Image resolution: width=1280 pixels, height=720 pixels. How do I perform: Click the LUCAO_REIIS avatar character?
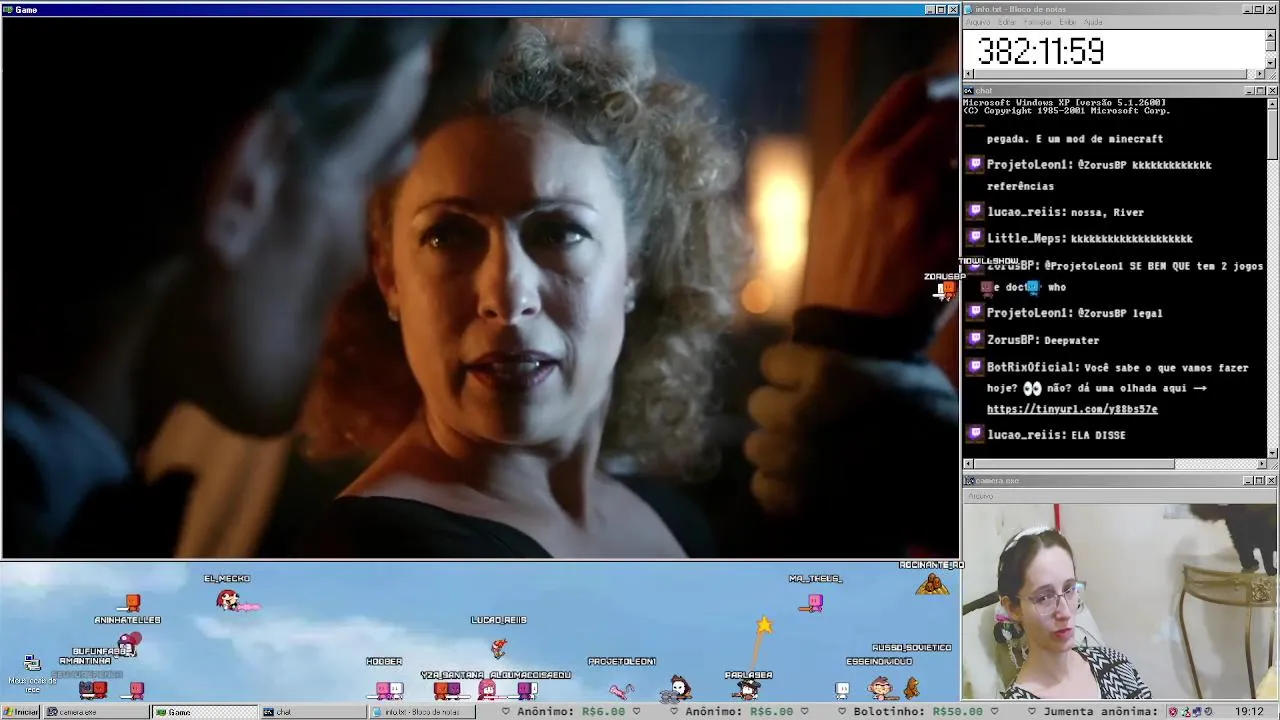[498, 648]
